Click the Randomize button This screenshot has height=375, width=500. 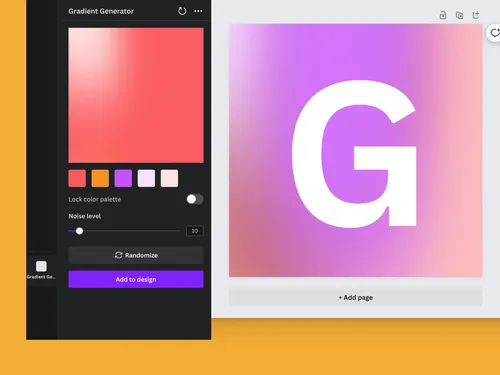tap(136, 255)
